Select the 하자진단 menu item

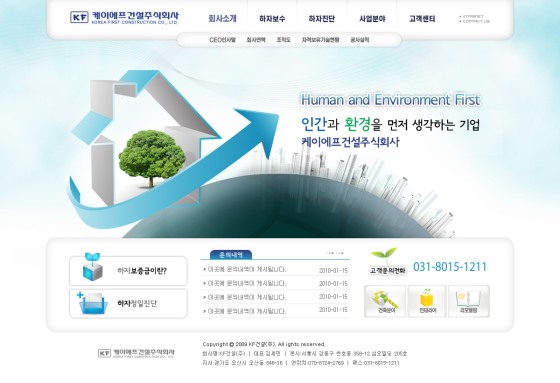pos(321,19)
